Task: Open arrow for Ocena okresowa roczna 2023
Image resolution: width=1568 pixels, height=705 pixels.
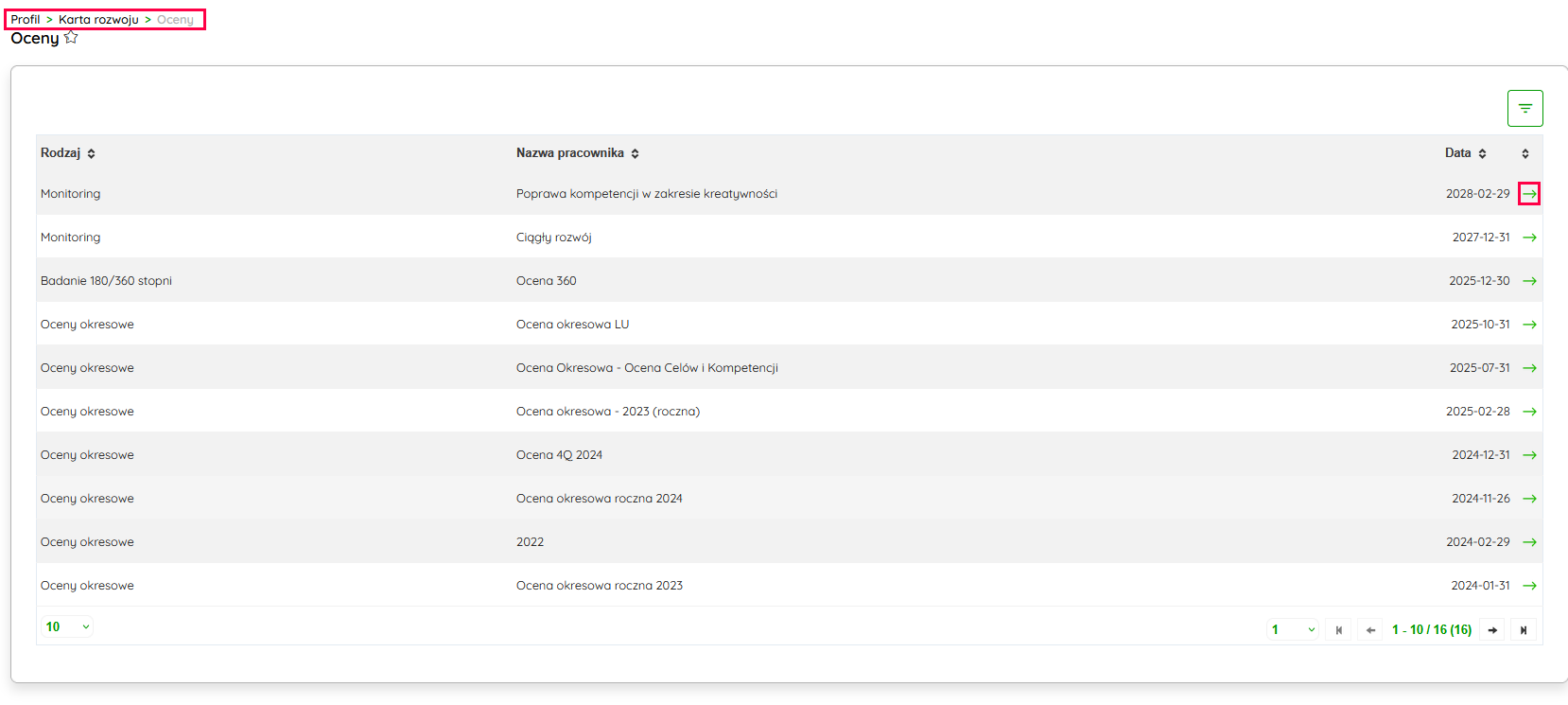Action: (x=1529, y=586)
